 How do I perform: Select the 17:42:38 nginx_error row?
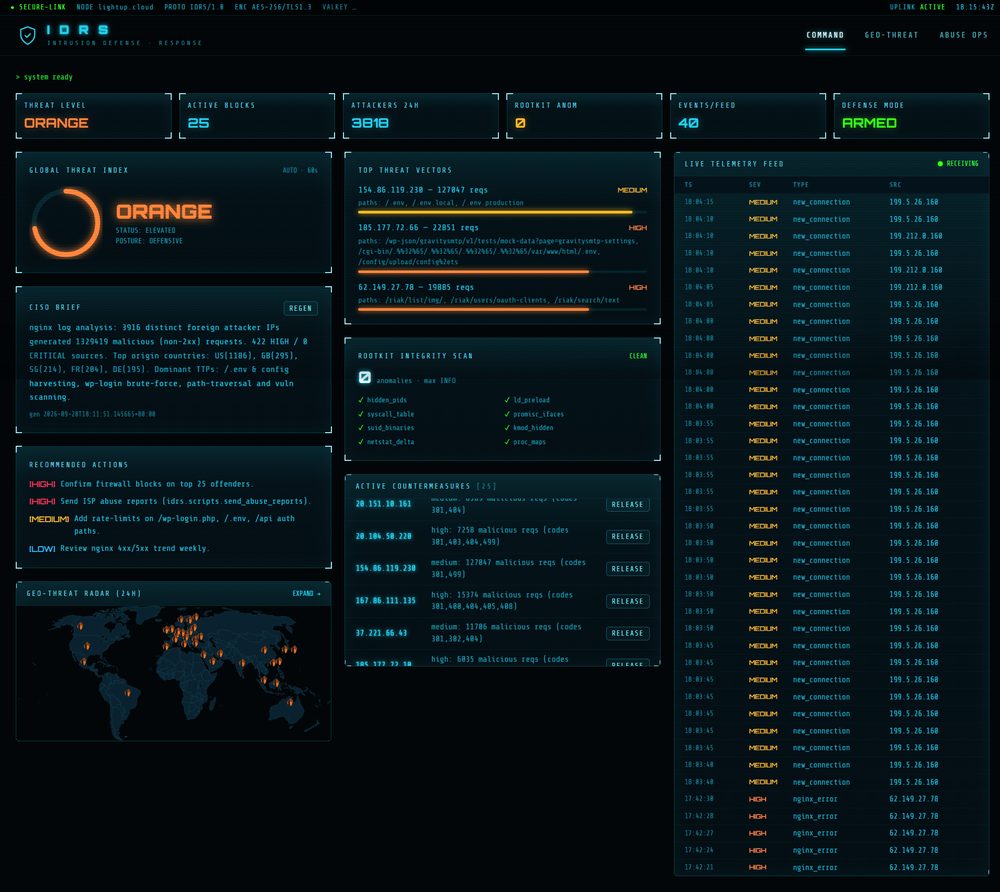[832, 799]
